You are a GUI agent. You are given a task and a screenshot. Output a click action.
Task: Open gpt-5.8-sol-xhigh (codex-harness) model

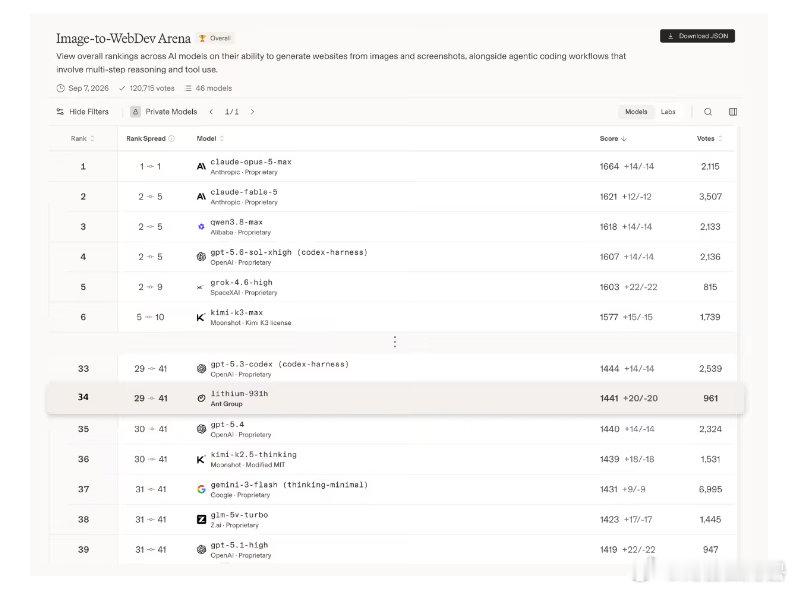tap(289, 252)
